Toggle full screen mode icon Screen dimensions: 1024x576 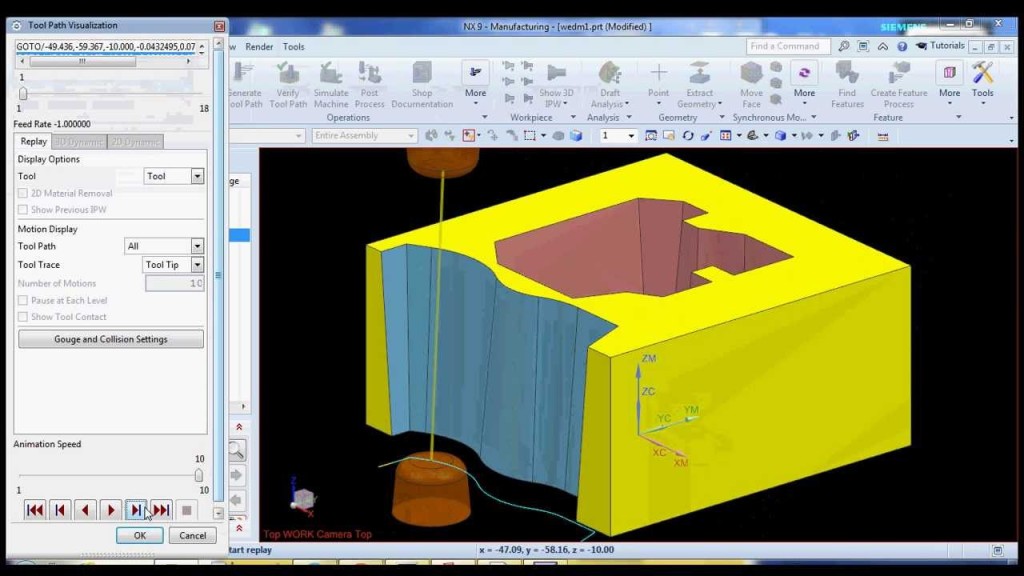[863, 46]
